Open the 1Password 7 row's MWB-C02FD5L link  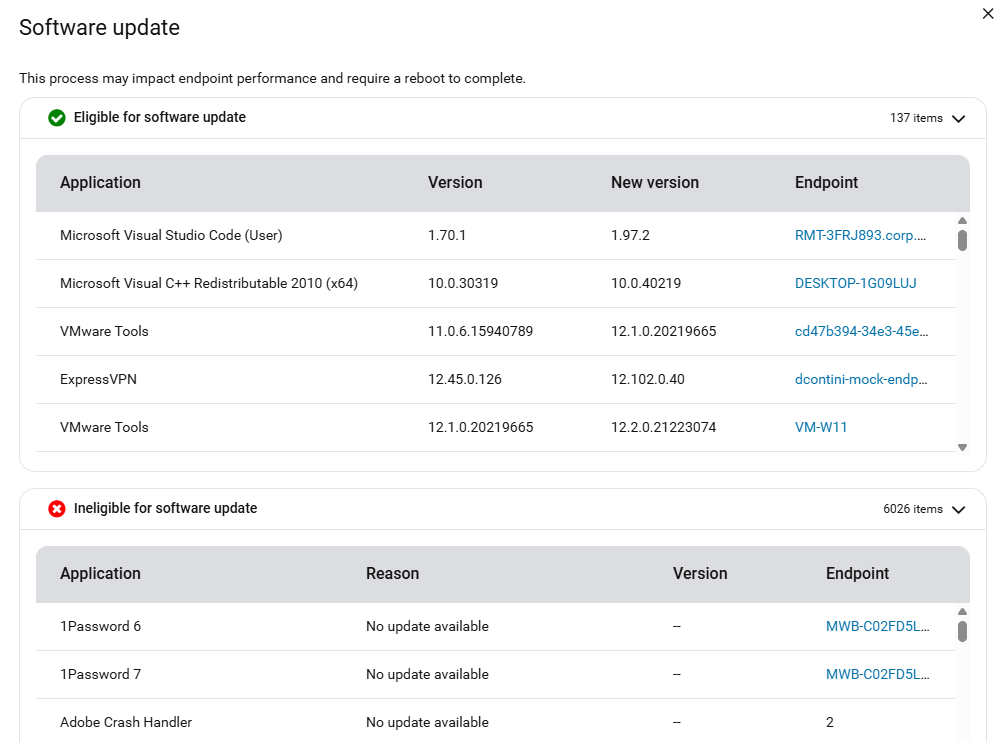(x=878, y=674)
